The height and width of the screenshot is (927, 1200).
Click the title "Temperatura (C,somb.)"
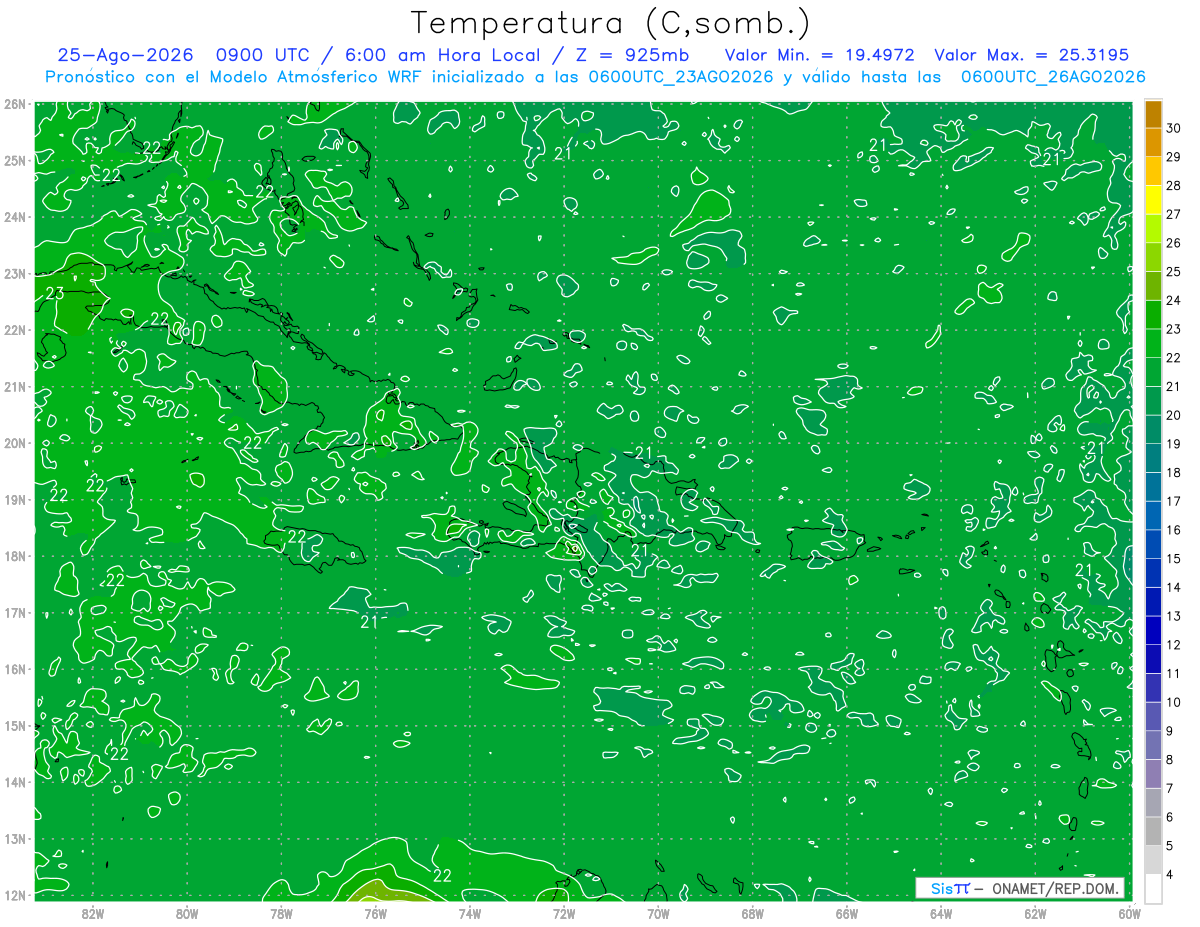coord(610,22)
